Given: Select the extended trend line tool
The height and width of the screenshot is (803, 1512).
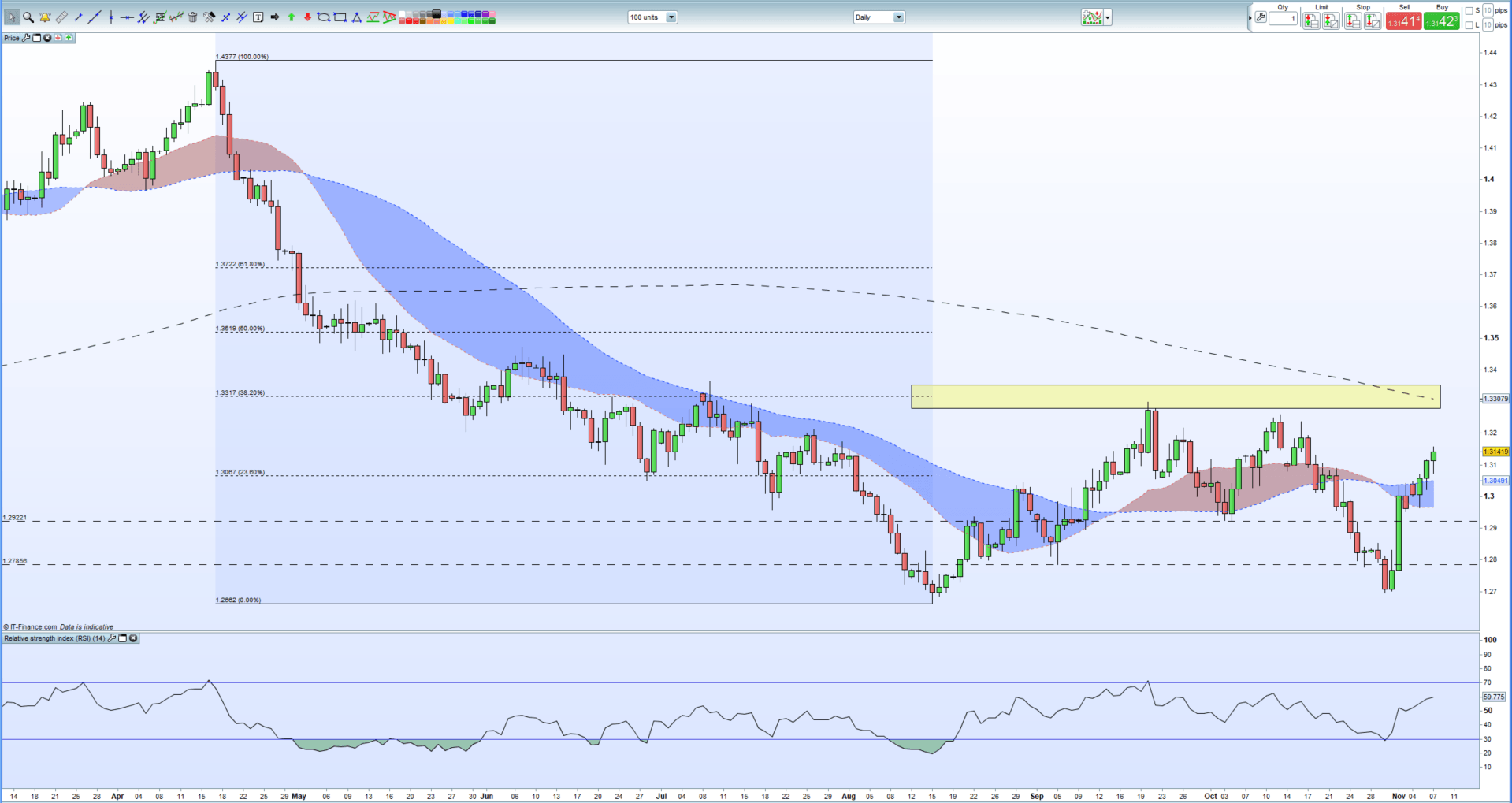Looking at the screenshot, I should pyautogui.click(x=95, y=17).
